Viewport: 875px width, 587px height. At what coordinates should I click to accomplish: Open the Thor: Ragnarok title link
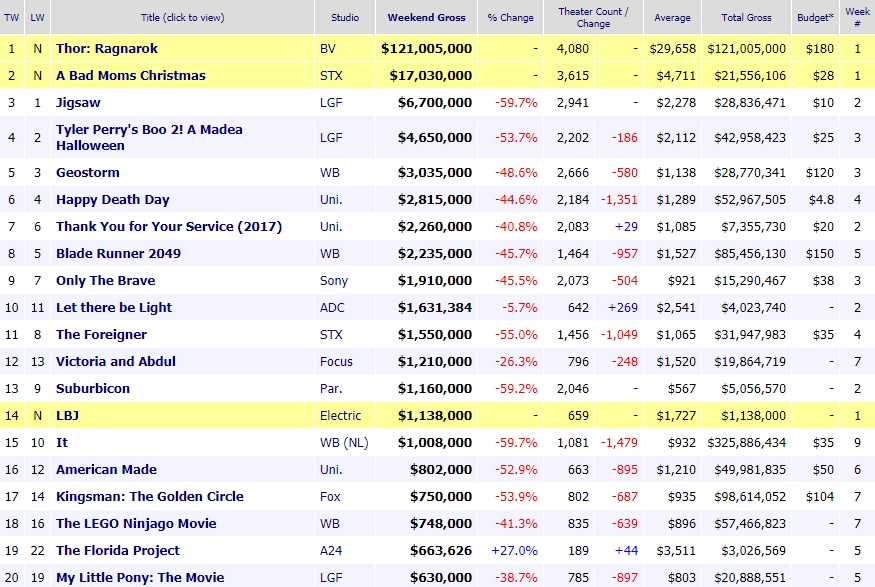107,49
